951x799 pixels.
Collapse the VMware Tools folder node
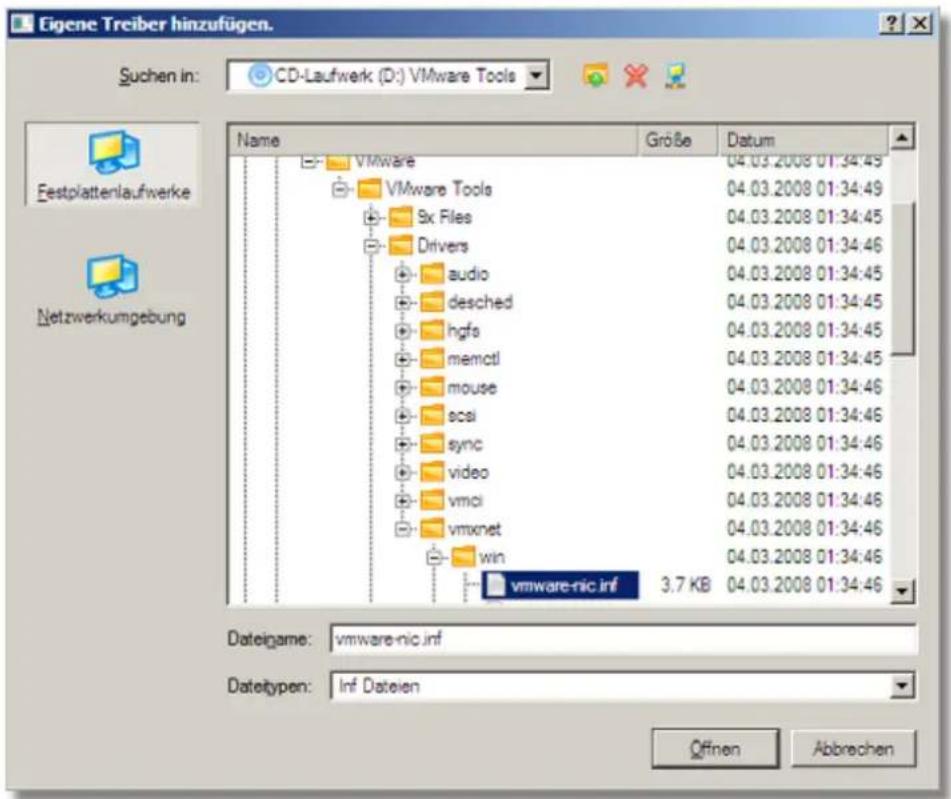coord(340,189)
